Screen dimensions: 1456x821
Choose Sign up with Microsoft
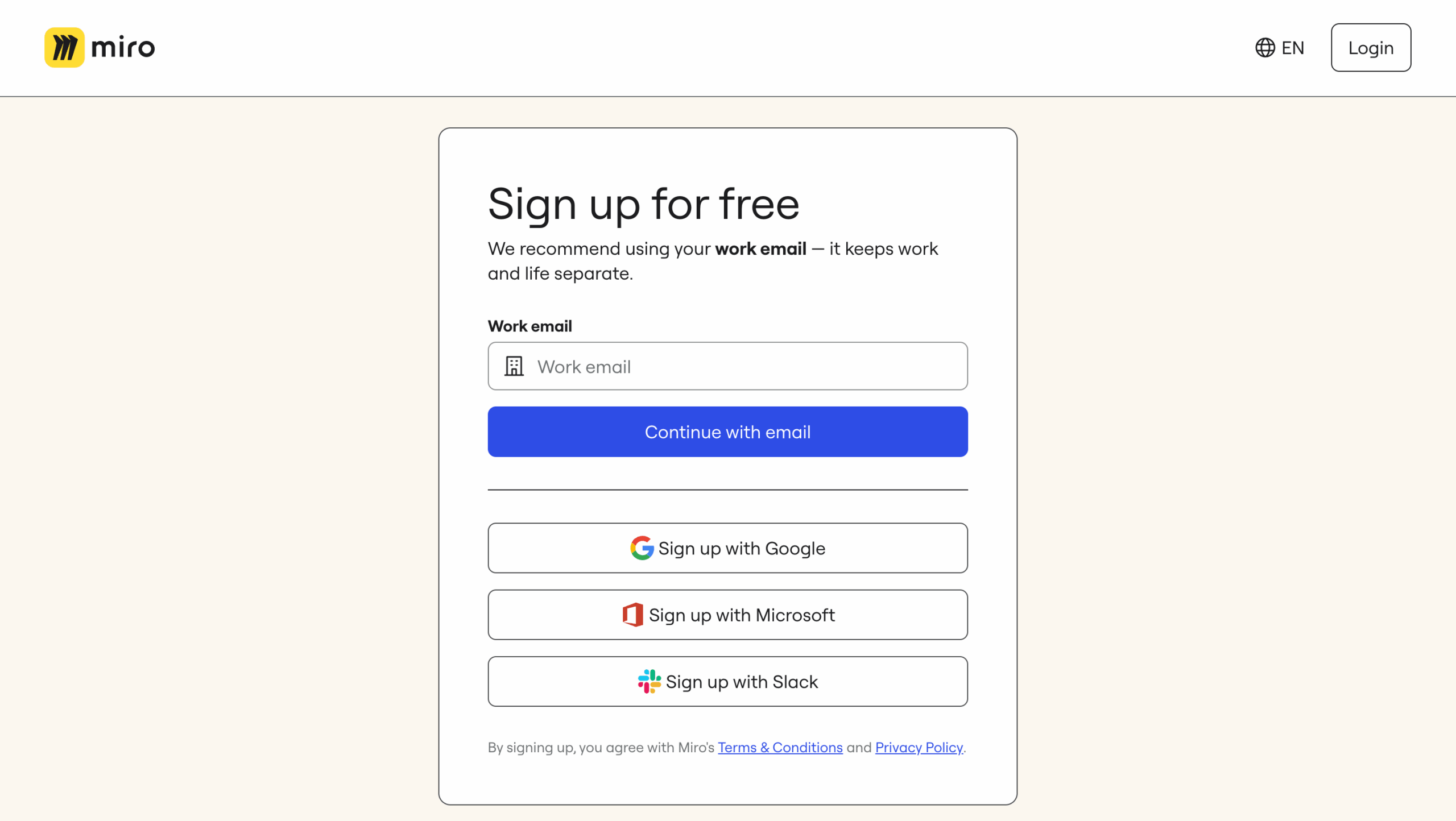coord(727,614)
